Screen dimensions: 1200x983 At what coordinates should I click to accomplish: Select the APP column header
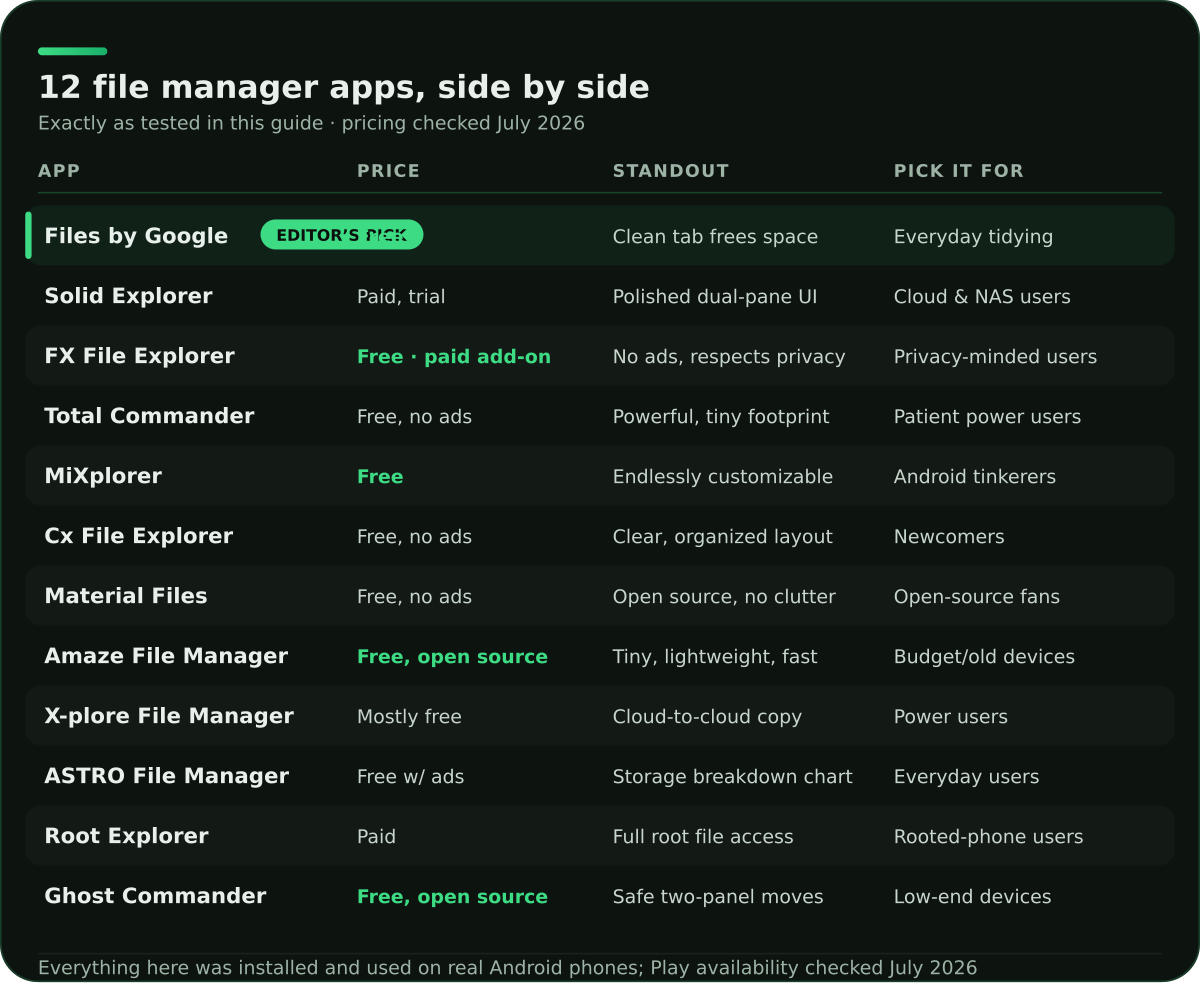coord(59,171)
